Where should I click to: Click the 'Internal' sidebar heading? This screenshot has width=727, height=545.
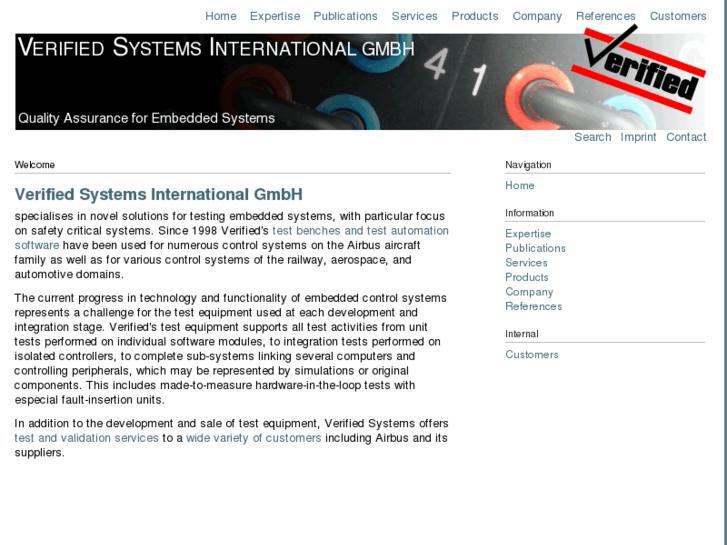(x=522, y=334)
